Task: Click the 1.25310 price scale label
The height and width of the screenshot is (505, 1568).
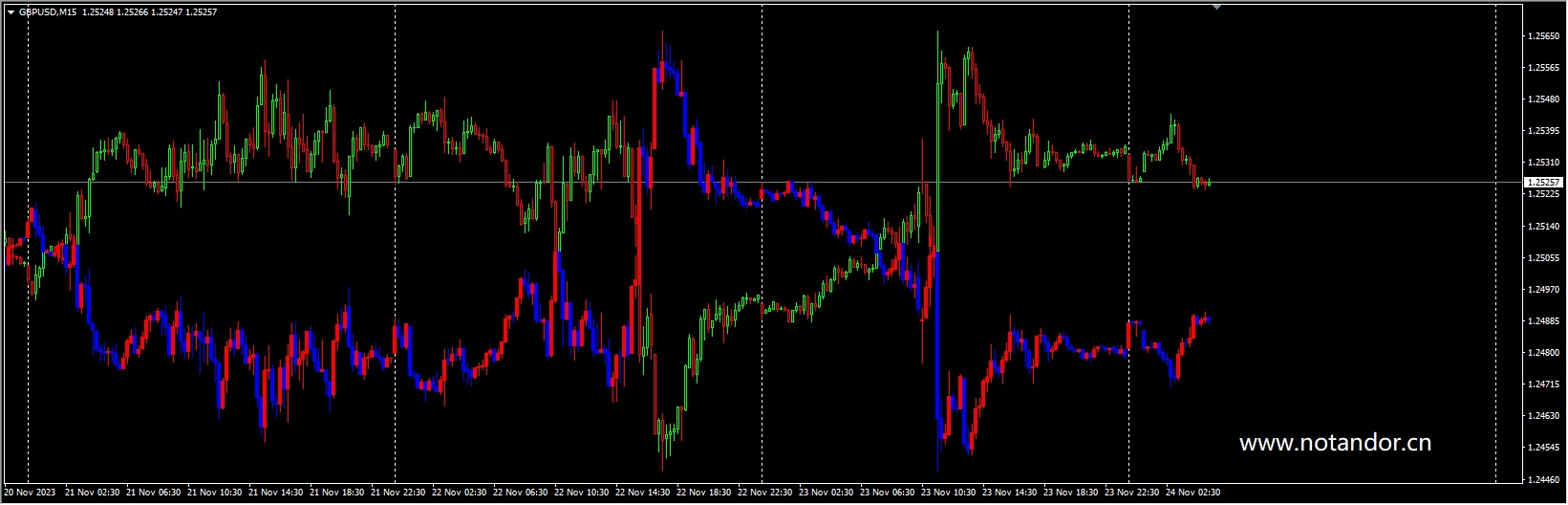Action: pyautogui.click(x=1545, y=163)
